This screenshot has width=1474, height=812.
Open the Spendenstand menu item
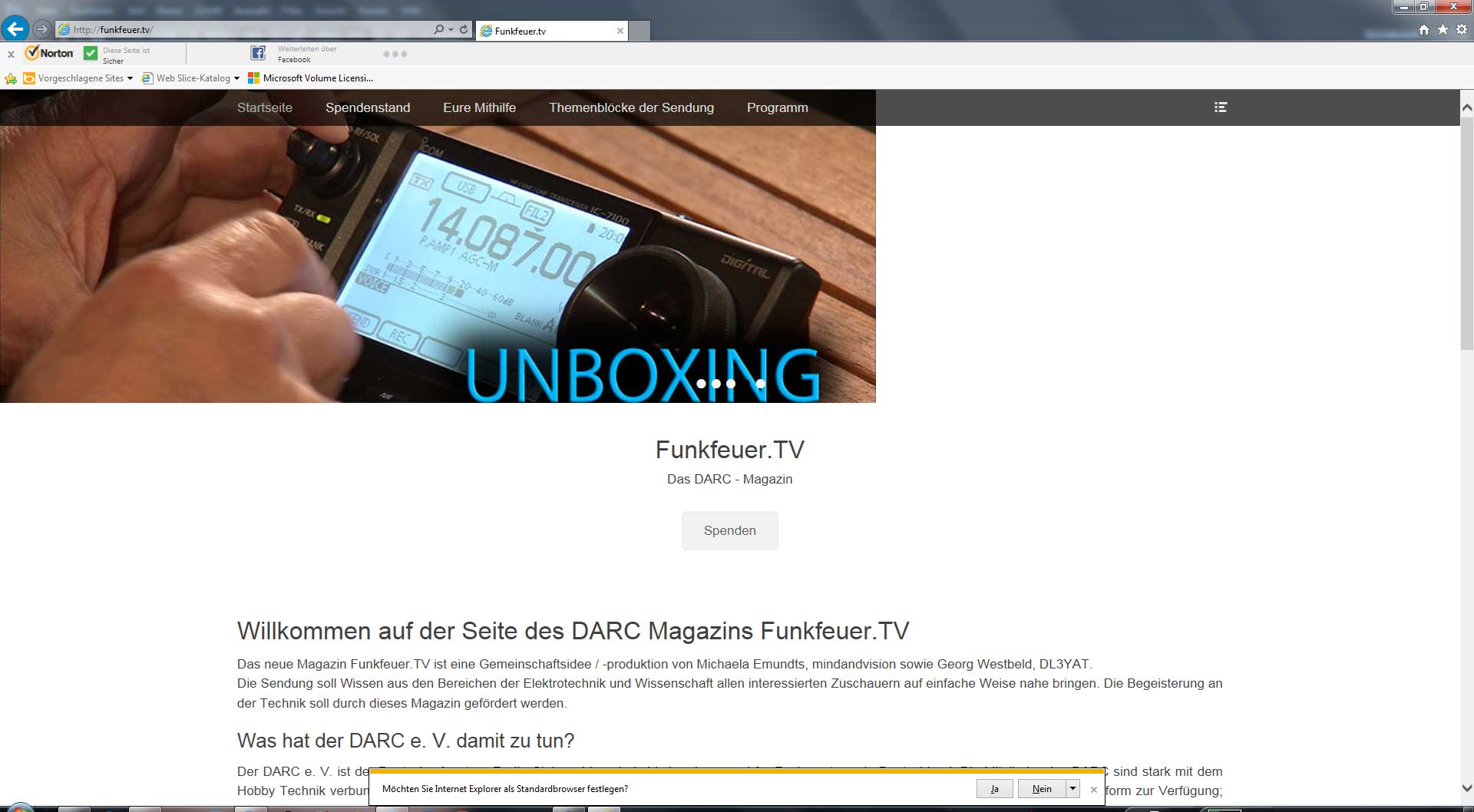[x=368, y=107]
